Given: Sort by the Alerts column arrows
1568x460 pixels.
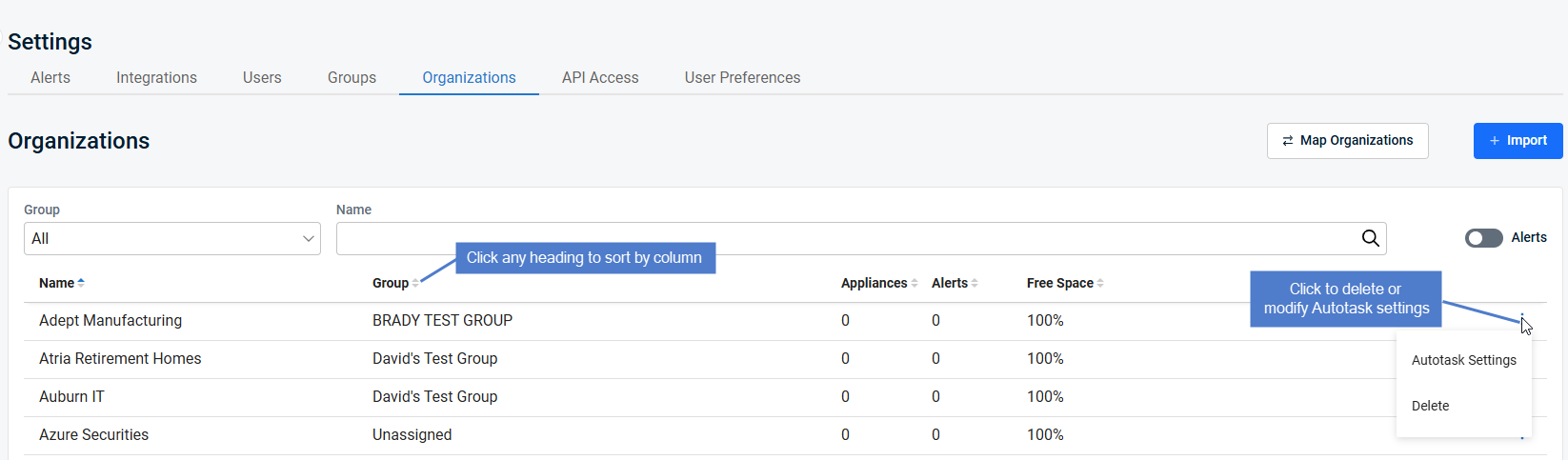Looking at the screenshot, I should point(975,283).
